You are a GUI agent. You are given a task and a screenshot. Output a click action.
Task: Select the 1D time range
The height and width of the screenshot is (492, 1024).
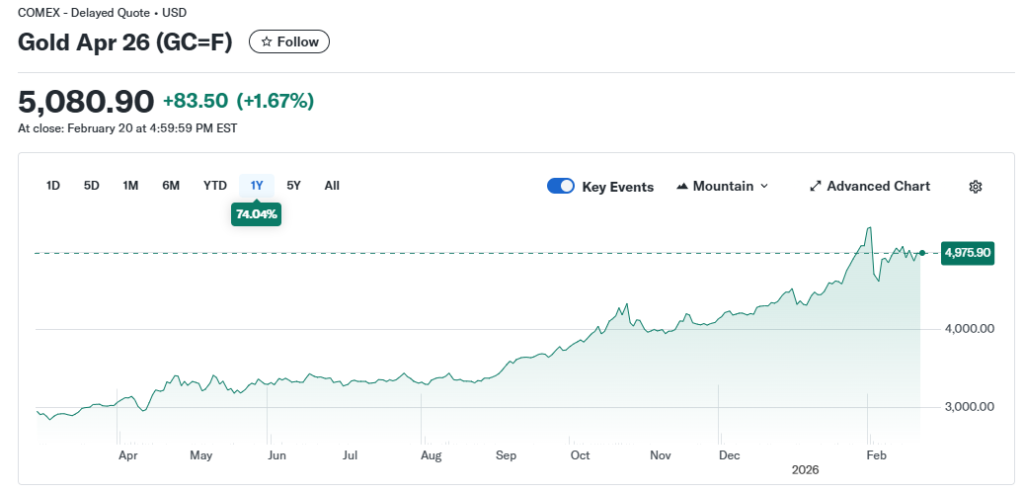(x=54, y=185)
